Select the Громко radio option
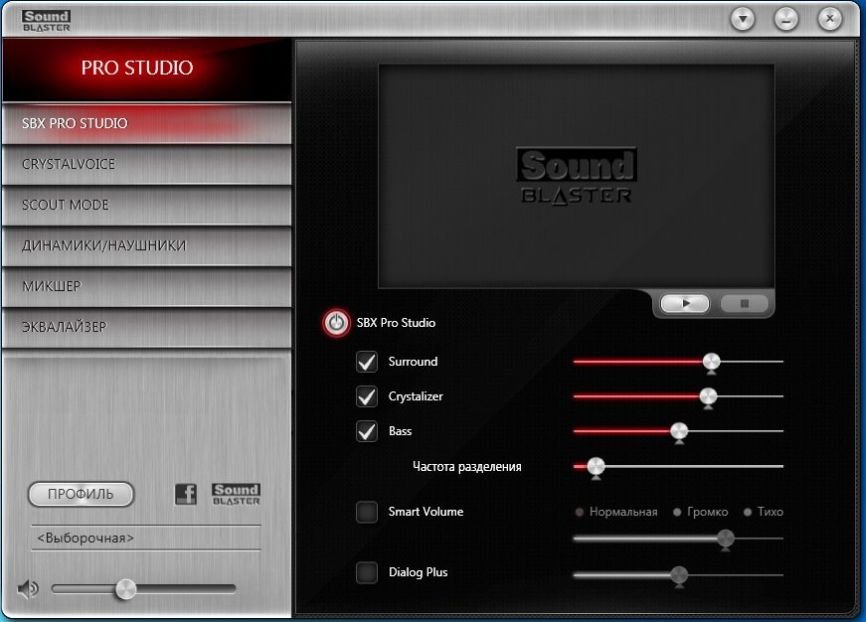The height and width of the screenshot is (622, 866). (677, 512)
